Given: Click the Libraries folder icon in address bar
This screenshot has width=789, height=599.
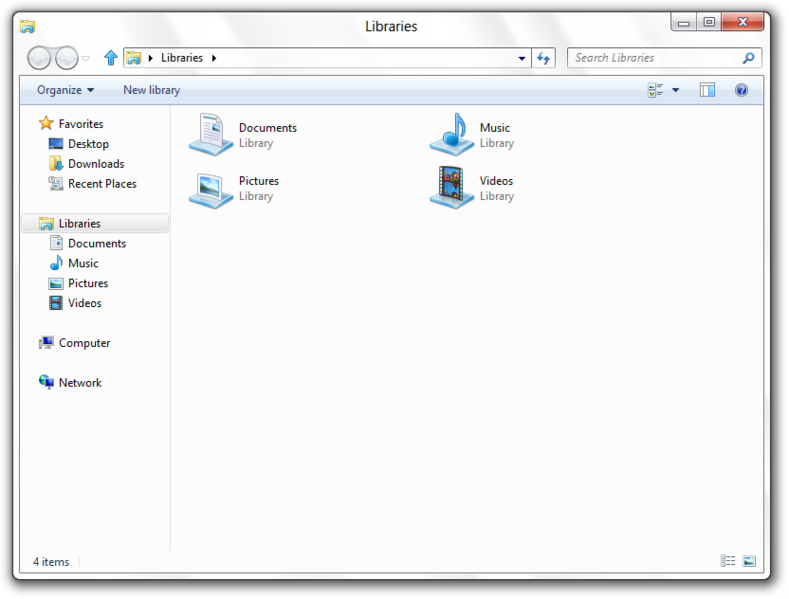Looking at the screenshot, I should 133,58.
